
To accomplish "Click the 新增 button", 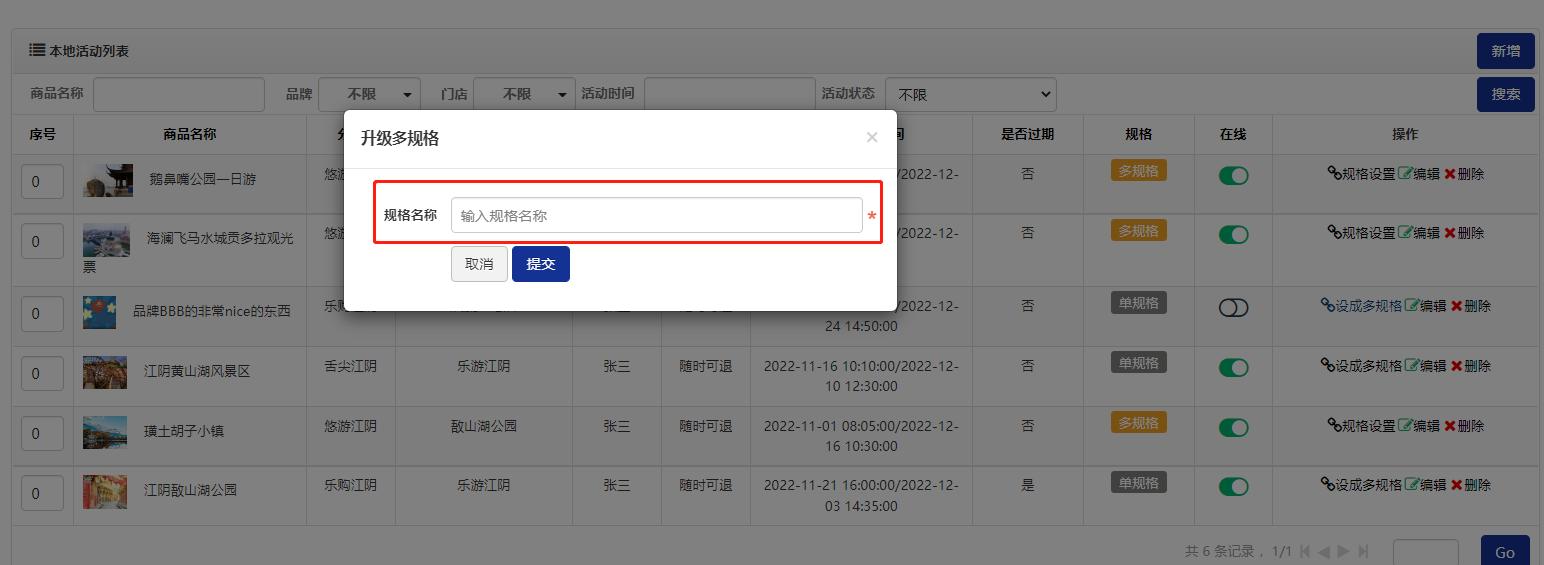I will (x=1506, y=51).
